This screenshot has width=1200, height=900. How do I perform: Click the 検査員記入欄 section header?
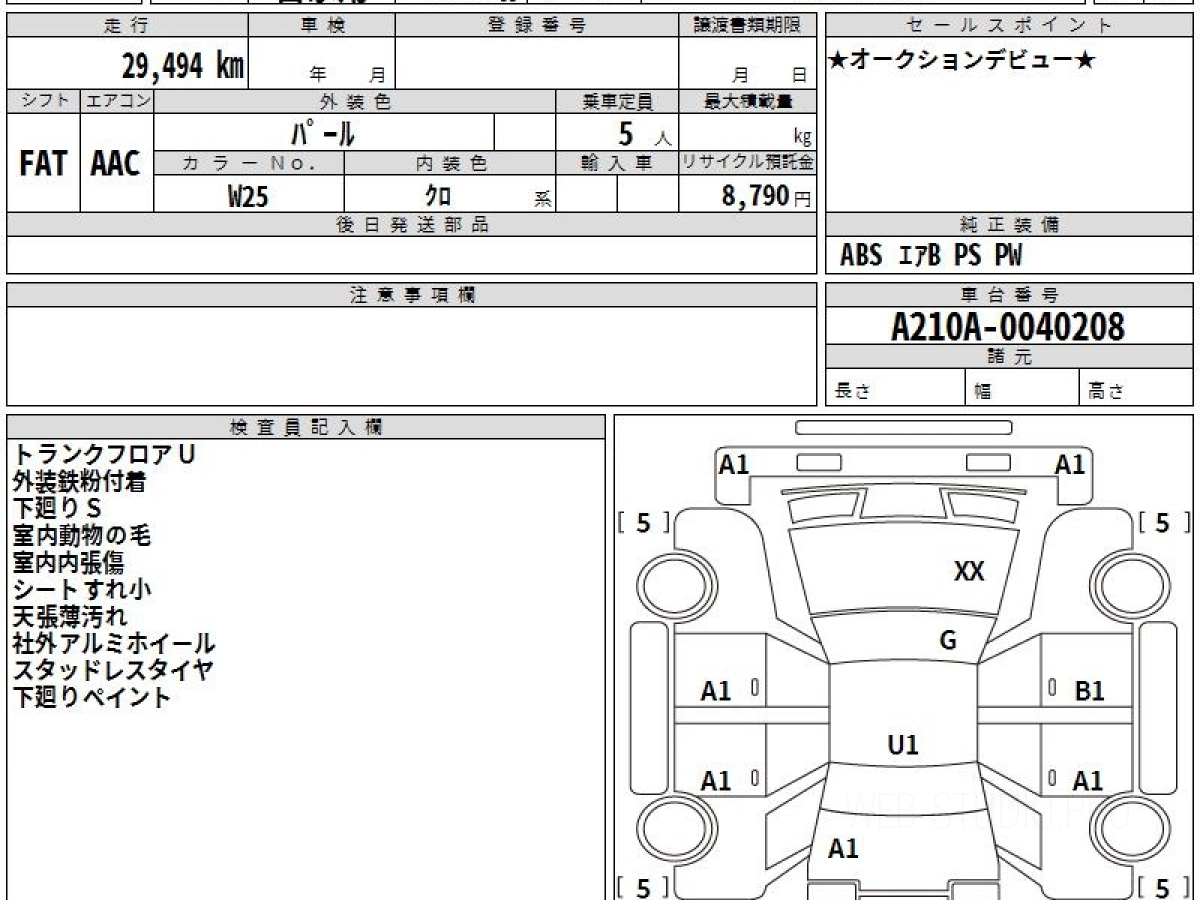coord(306,427)
